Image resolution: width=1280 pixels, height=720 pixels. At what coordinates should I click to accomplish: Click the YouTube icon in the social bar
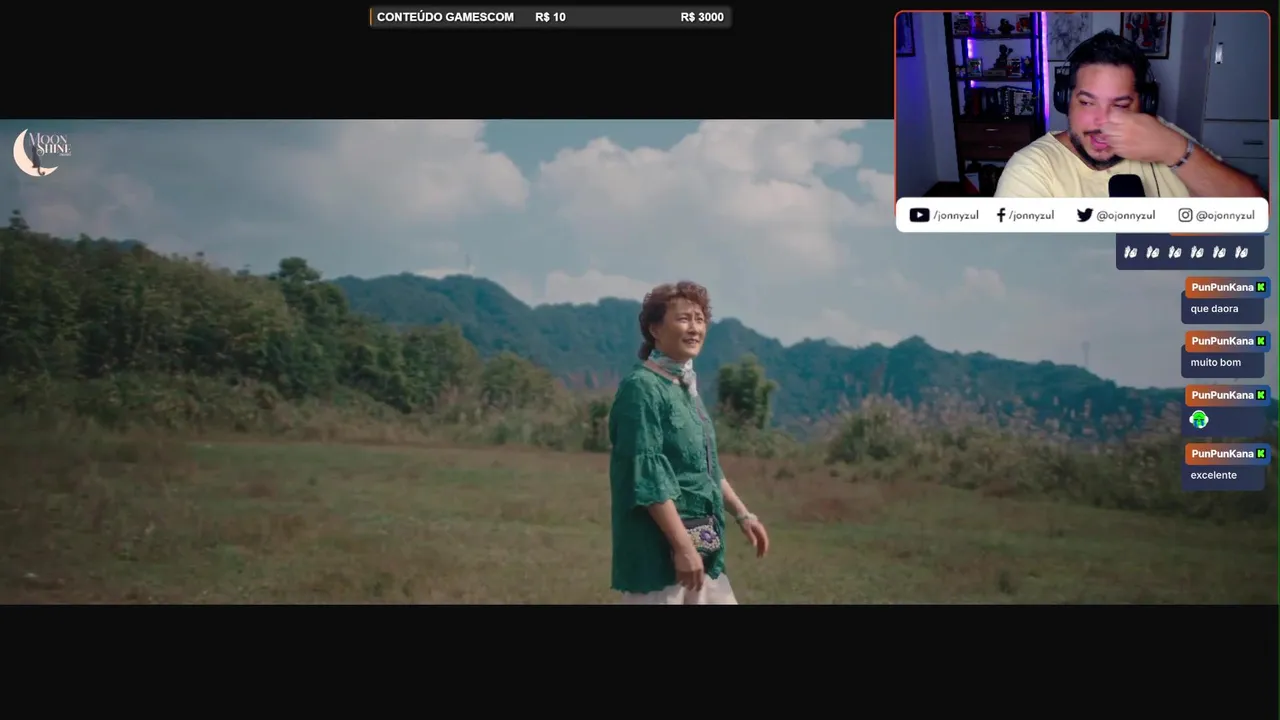(919, 215)
